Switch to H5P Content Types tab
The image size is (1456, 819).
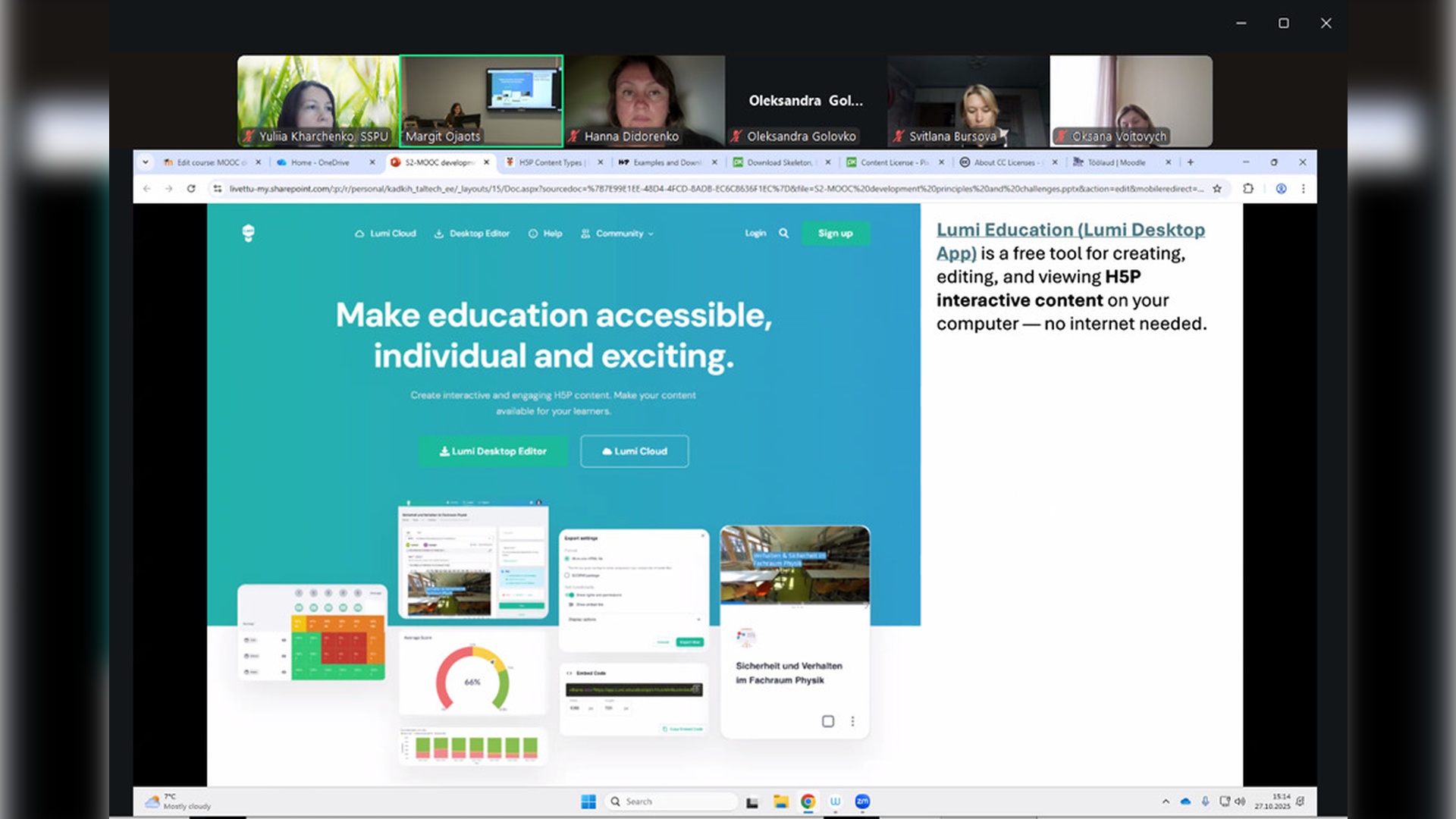(549, 162)
